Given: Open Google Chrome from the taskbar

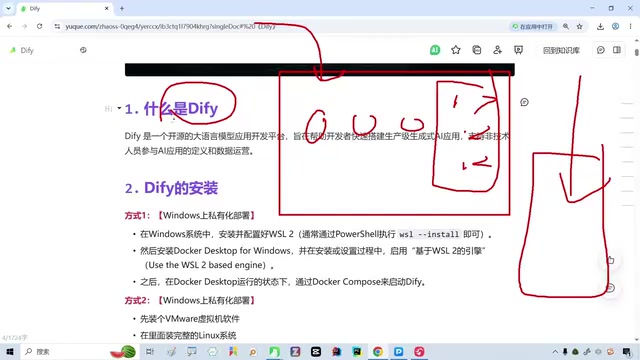Looking at the screenshot, I should [x=378, y=351].
